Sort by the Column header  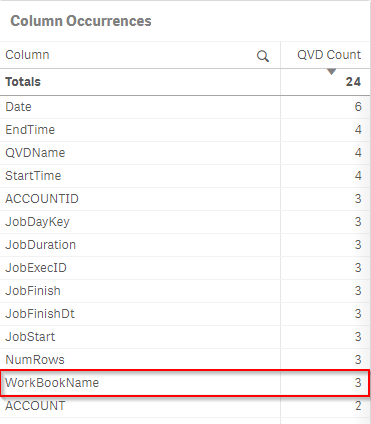[27, 55]
